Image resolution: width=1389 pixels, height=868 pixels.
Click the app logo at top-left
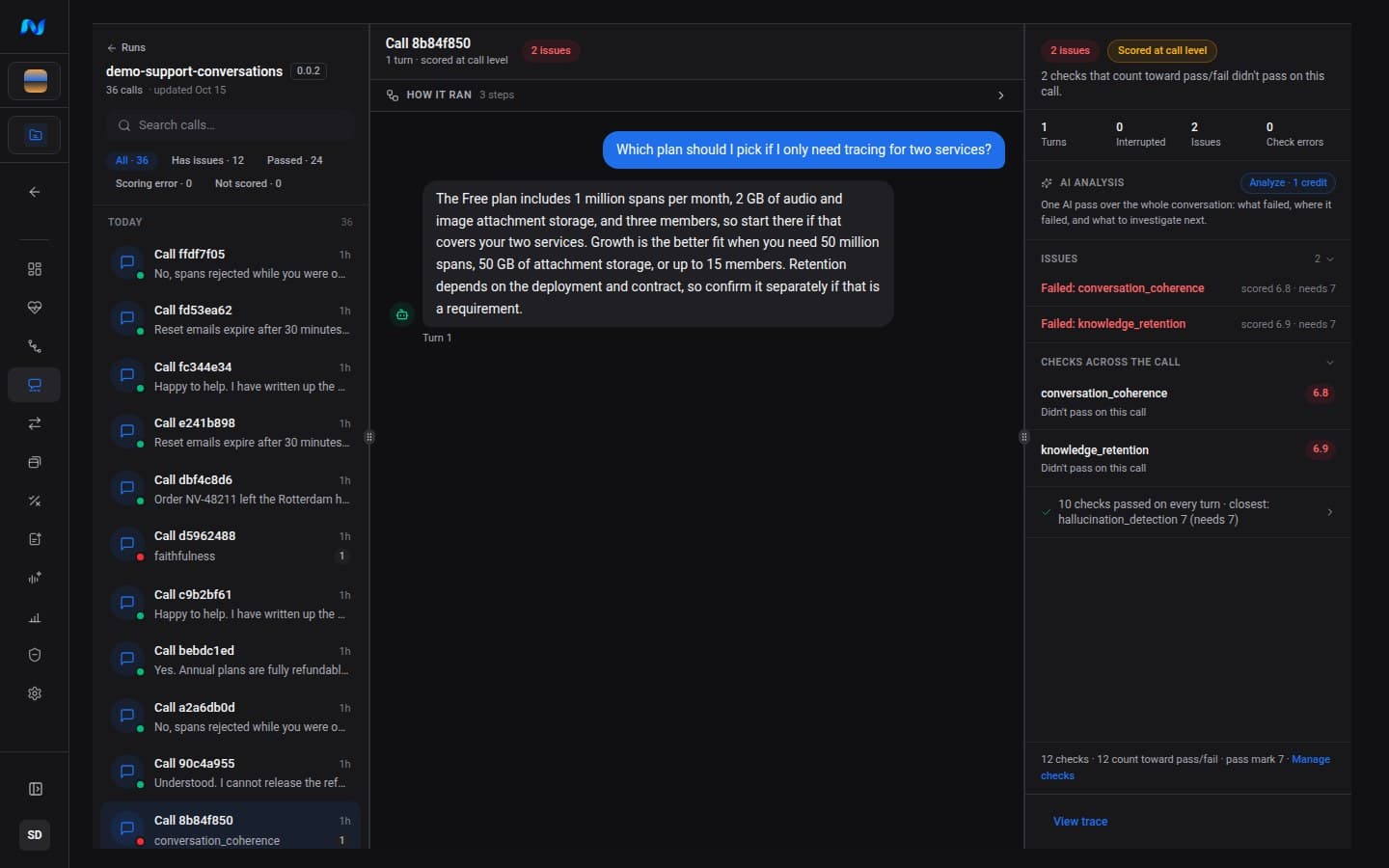[x=34, y=27]
